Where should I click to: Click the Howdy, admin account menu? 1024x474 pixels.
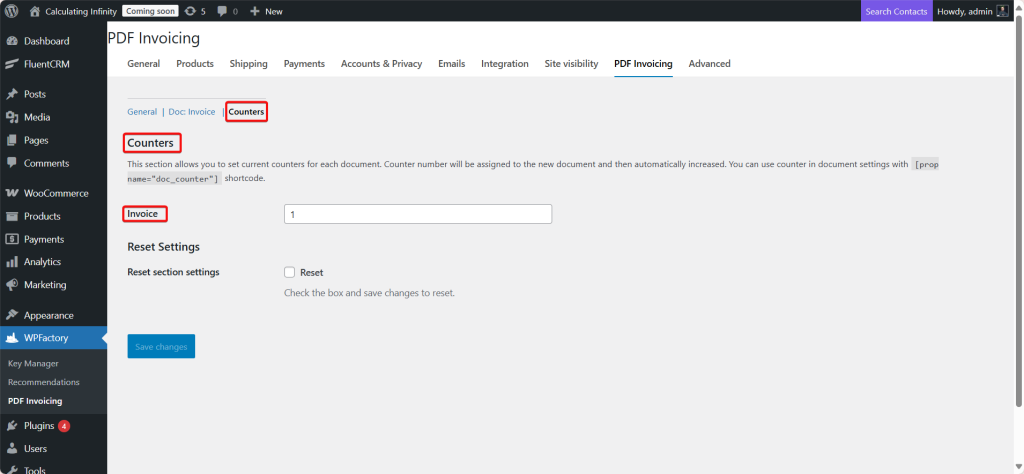coord(973,11)
